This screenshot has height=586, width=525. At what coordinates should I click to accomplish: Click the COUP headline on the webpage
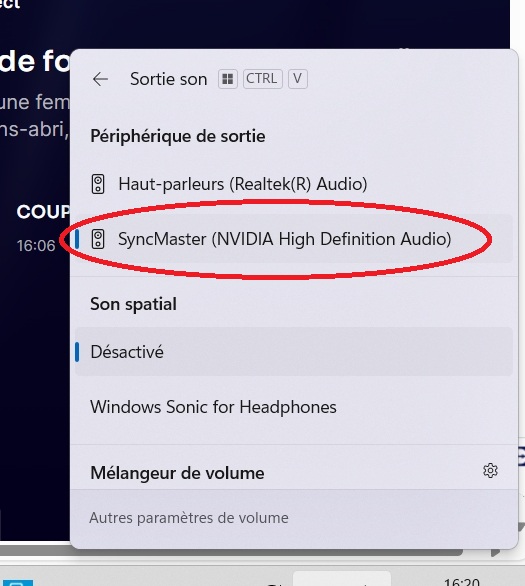43,212
